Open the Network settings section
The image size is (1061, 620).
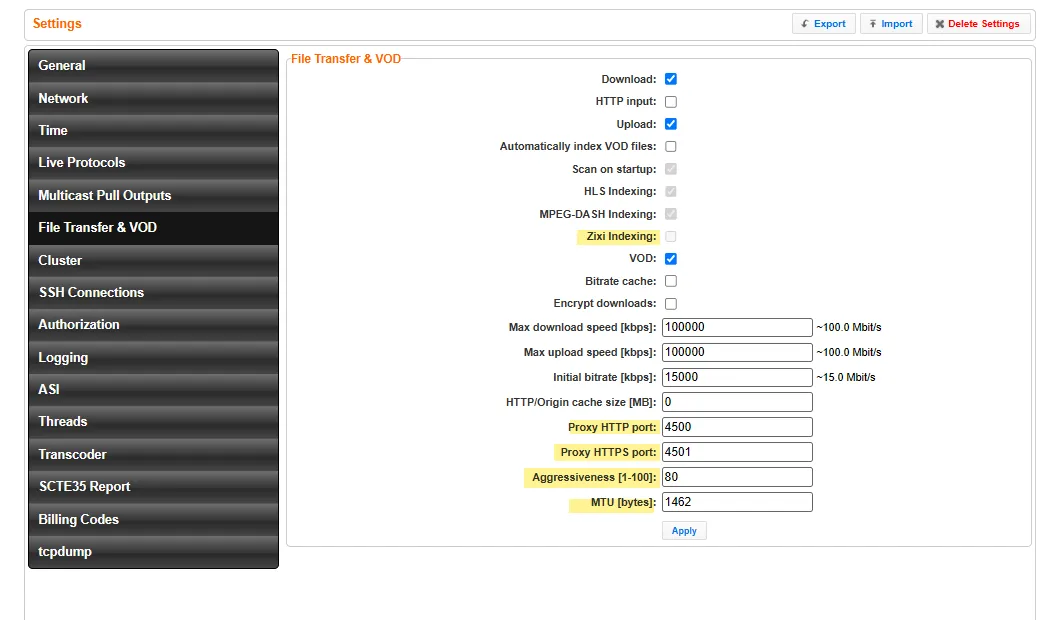(154, 98)
